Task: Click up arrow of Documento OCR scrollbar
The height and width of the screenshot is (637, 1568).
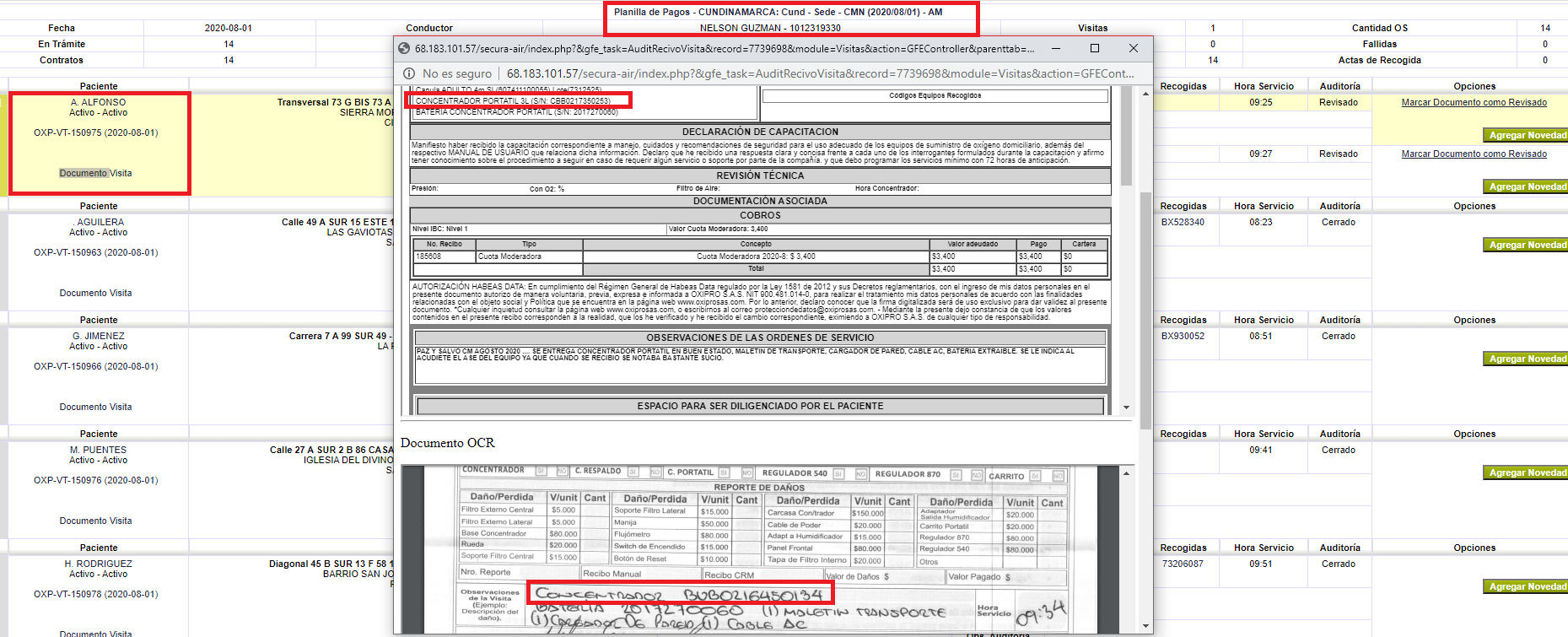Action: (x=1126, y=473)
